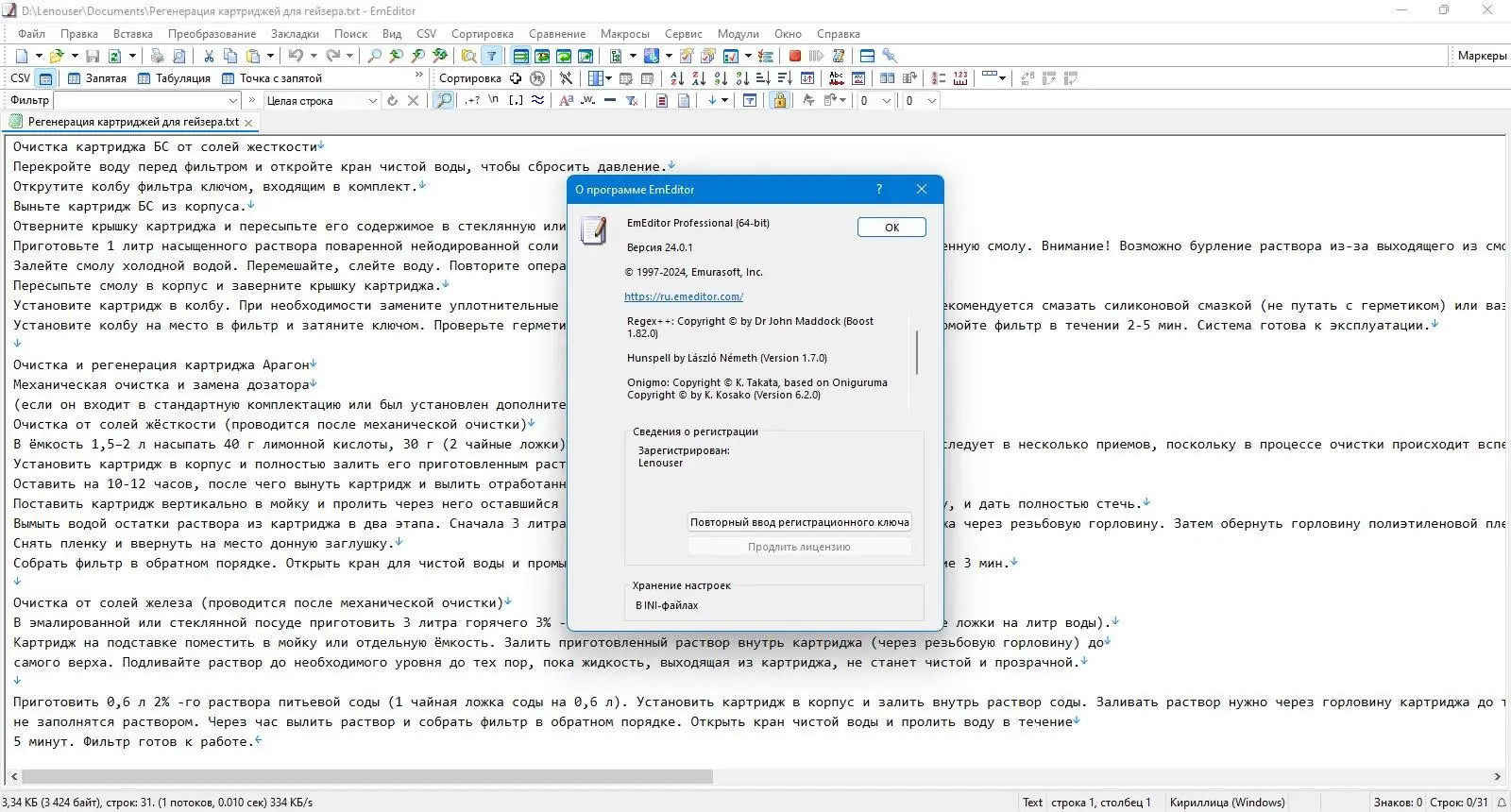Click the Продлить лицензию button
This screenshot has width=1511, height=812.
[x=800, y=547]
